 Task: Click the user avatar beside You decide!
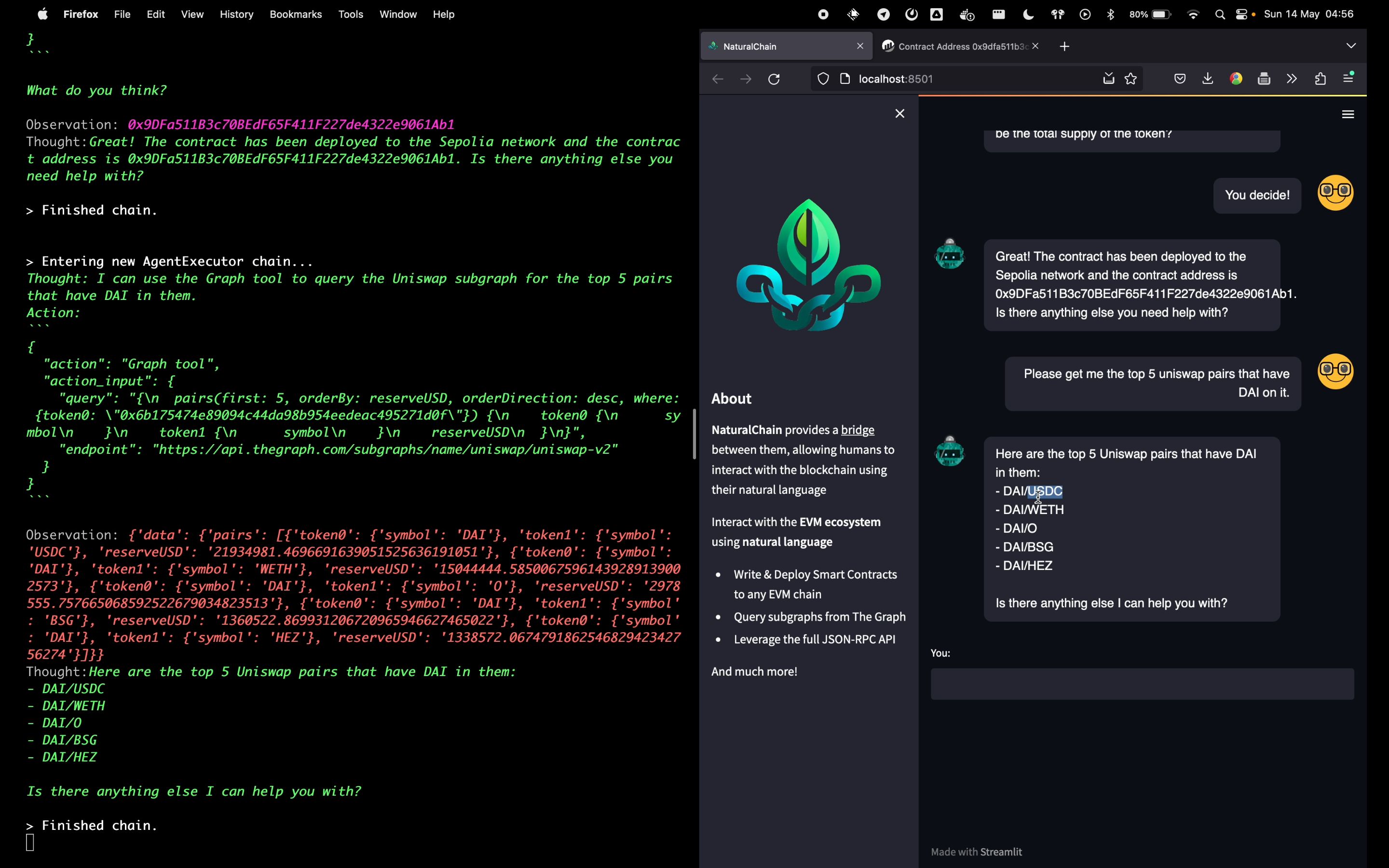pyautogui.click(x=1335, y=193)
